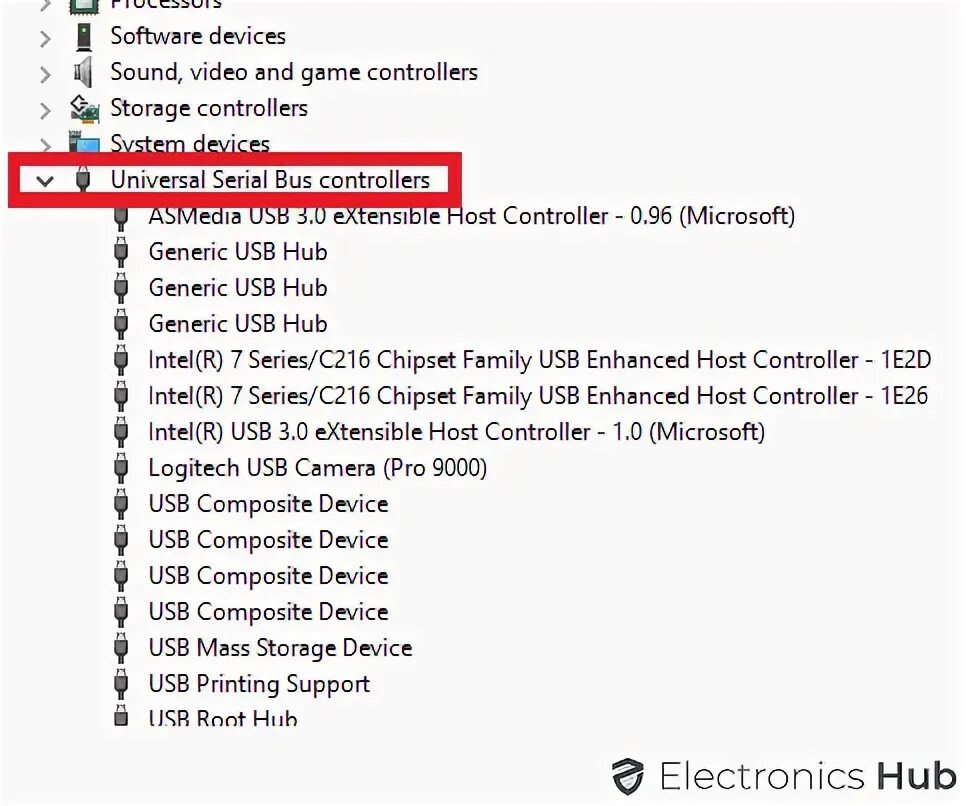The width and height of the screenshot is (966, 806).
Task: Expand the Storage controllers category
Action: pyautogui.click(x=45, y=110)
